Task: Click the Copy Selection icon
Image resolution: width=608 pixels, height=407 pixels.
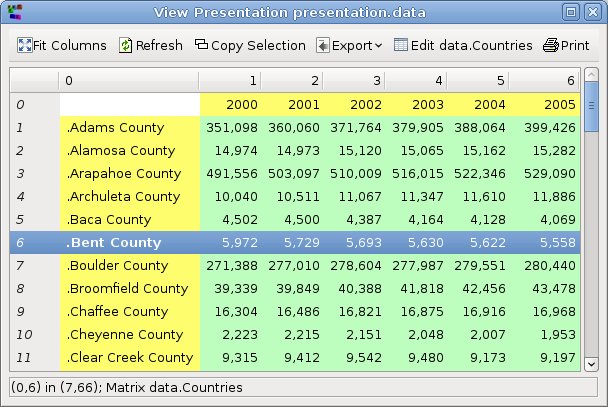Action: [201, 44]
